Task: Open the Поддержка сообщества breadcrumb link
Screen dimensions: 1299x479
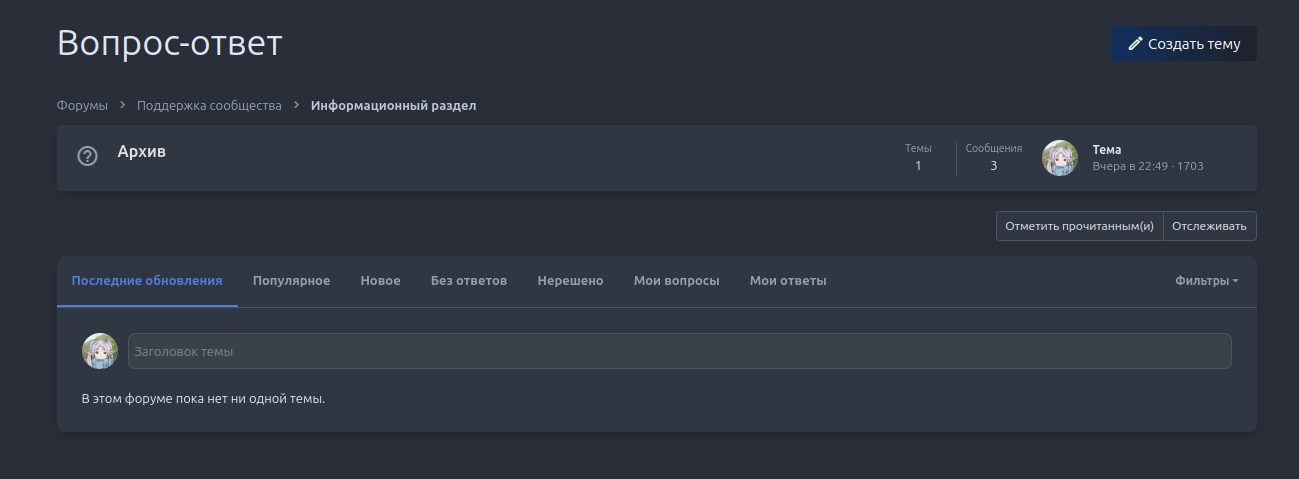Action: [209, 105]
